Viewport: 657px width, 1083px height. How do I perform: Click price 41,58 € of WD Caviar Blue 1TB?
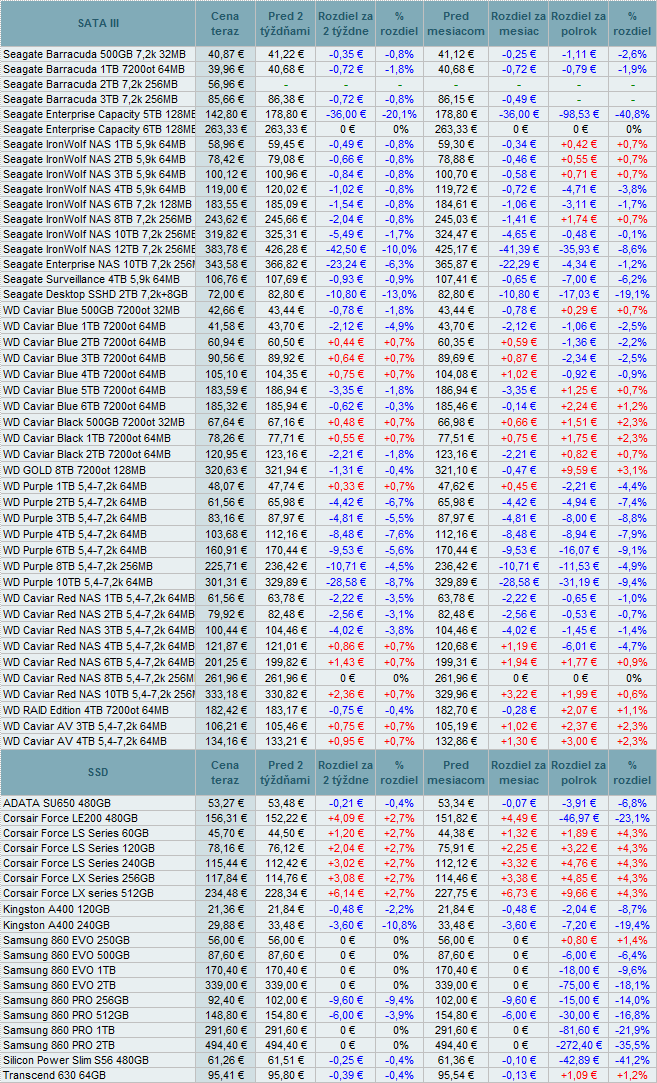pos(225,326)
